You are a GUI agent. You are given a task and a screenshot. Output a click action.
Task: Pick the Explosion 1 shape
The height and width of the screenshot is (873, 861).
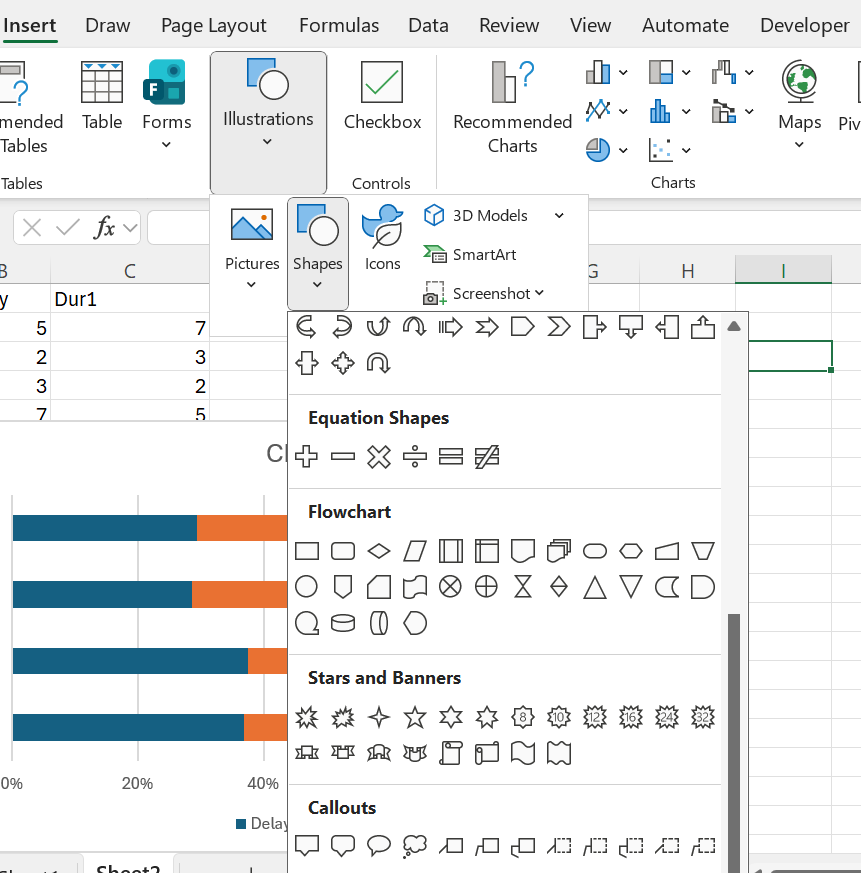point(307,717)
